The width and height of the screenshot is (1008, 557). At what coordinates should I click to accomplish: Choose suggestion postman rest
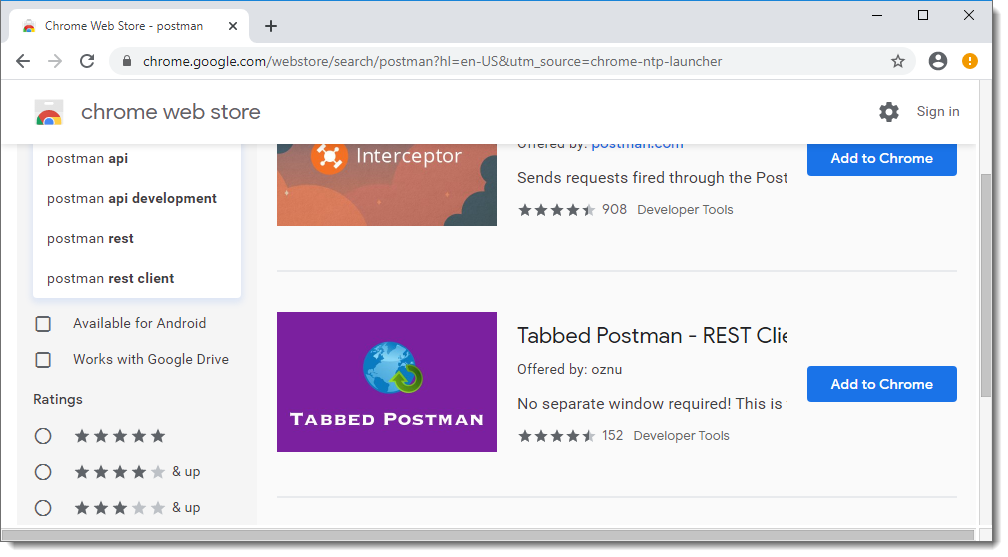pyautogui.click(x=90, y=238)
